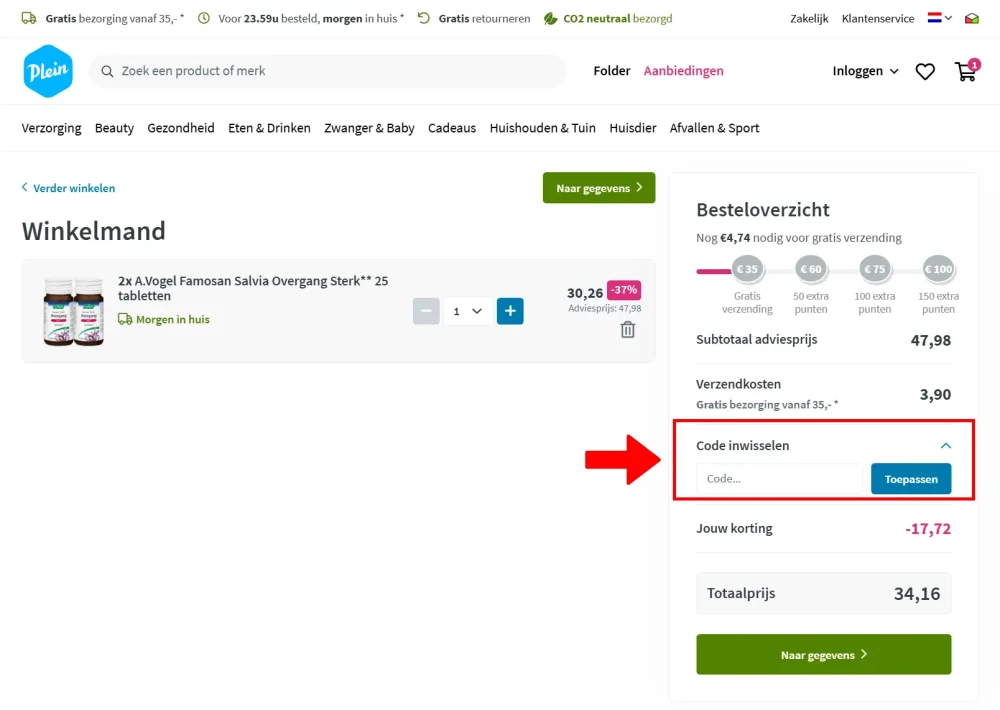This screenshot has width=1000, height=710.
Task: Click the search magnifier icon
Action: [107, 71]
